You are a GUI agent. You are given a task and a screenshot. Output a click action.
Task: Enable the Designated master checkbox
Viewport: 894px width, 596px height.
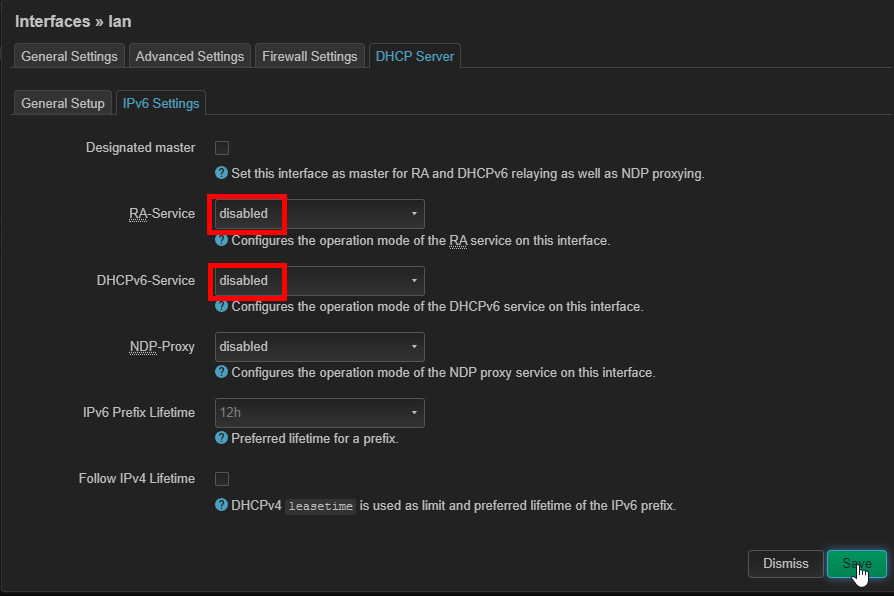tap(222, 148)
